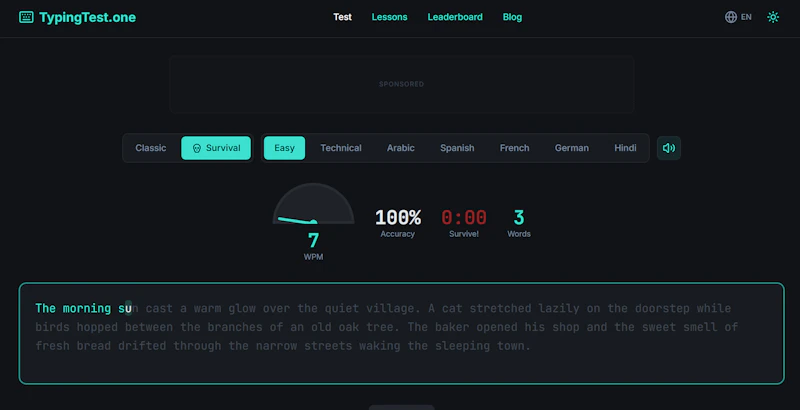
Task: Go to the Lessons page
Action: (x=389, y=17)
